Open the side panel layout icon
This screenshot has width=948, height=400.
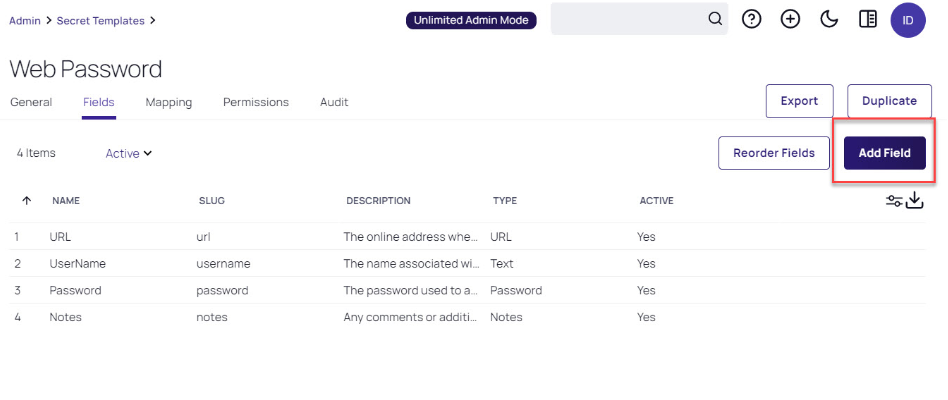868,19
